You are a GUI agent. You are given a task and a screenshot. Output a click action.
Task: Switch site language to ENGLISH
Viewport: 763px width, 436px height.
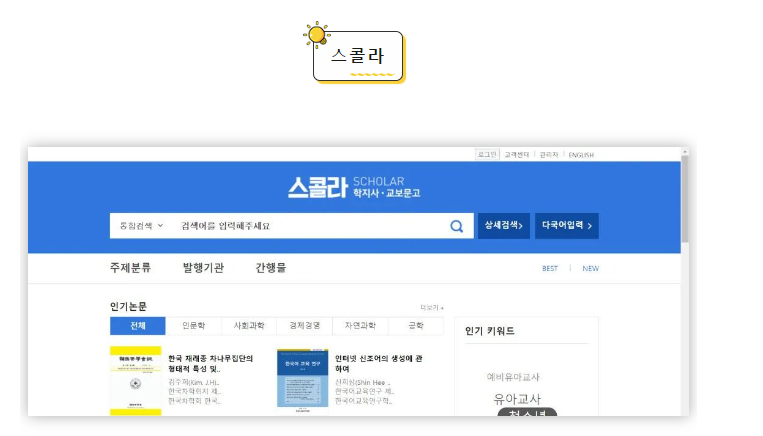(581, 155)
